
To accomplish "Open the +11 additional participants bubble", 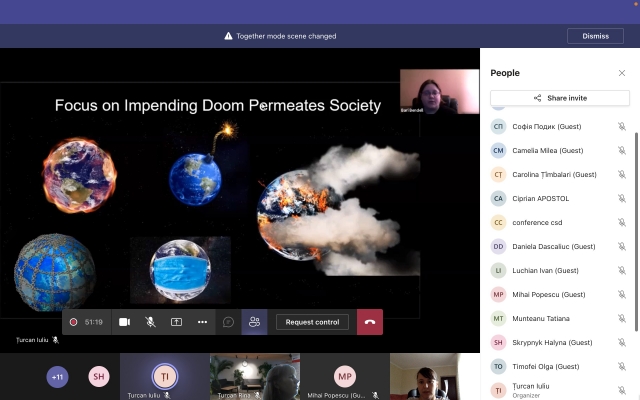I will click(57, 377).
